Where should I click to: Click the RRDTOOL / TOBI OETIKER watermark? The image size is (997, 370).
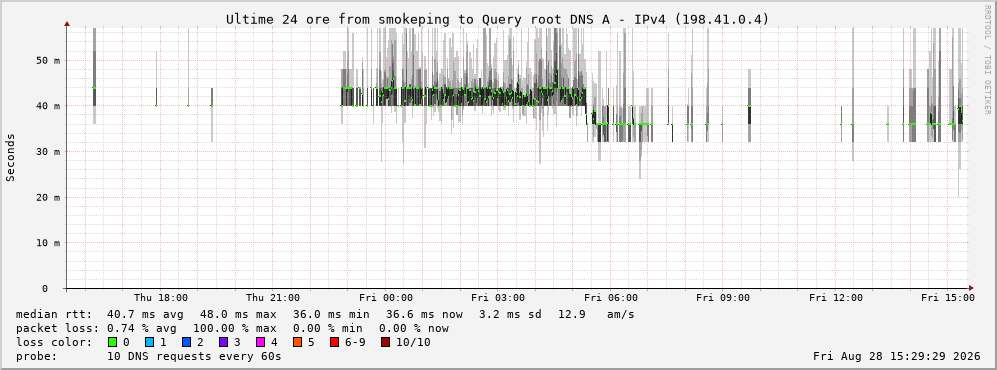pyautogui.click(x=987, y=60)
